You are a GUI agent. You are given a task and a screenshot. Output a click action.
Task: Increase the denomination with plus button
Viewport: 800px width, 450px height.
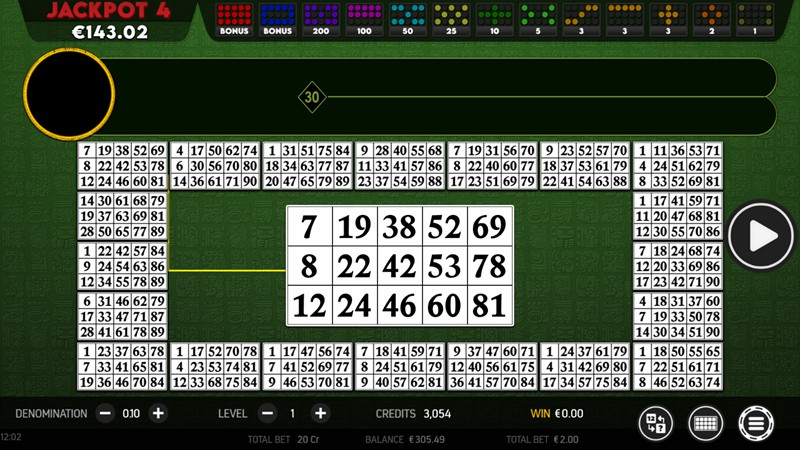point(158,413)
